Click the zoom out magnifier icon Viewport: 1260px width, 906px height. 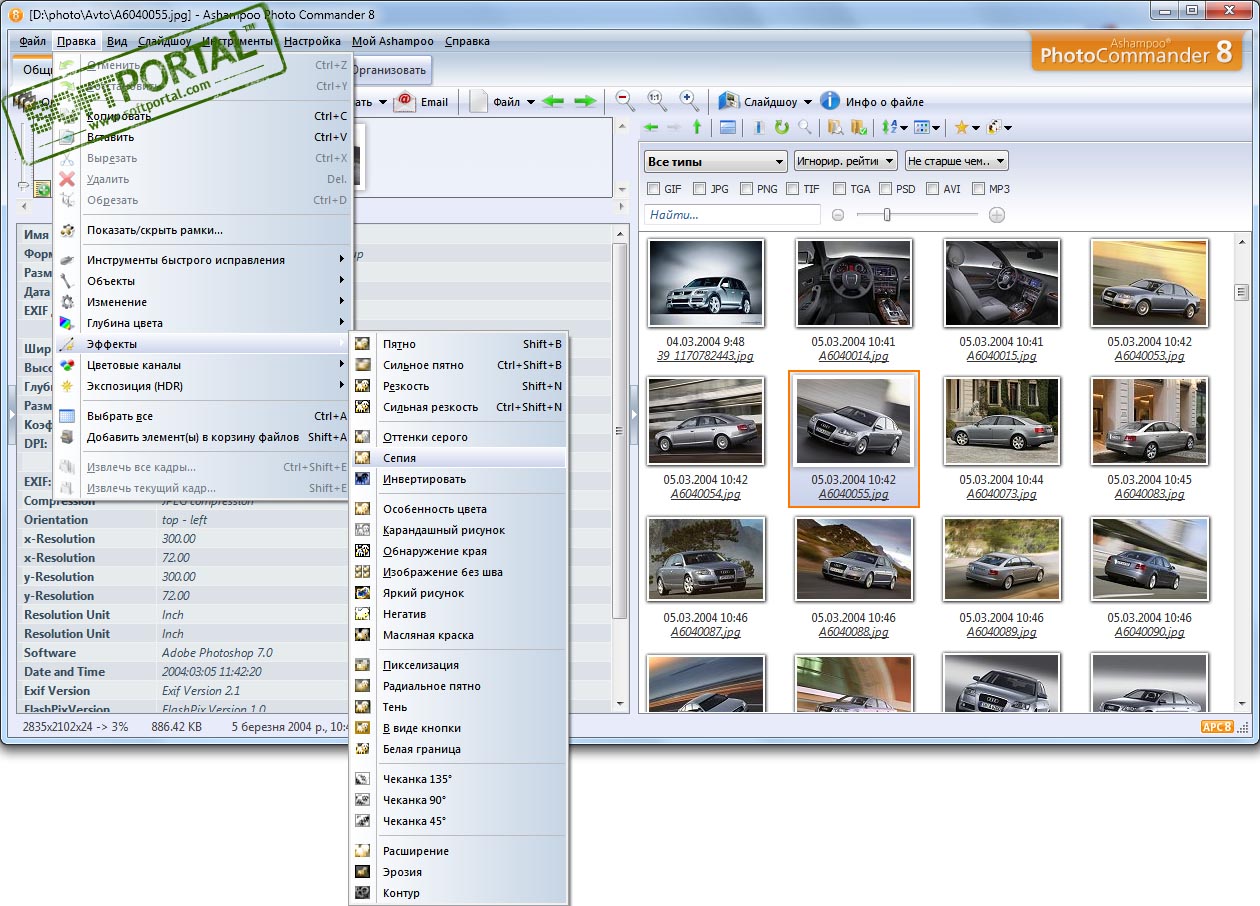pyautogui.click(x=625, y=101)
